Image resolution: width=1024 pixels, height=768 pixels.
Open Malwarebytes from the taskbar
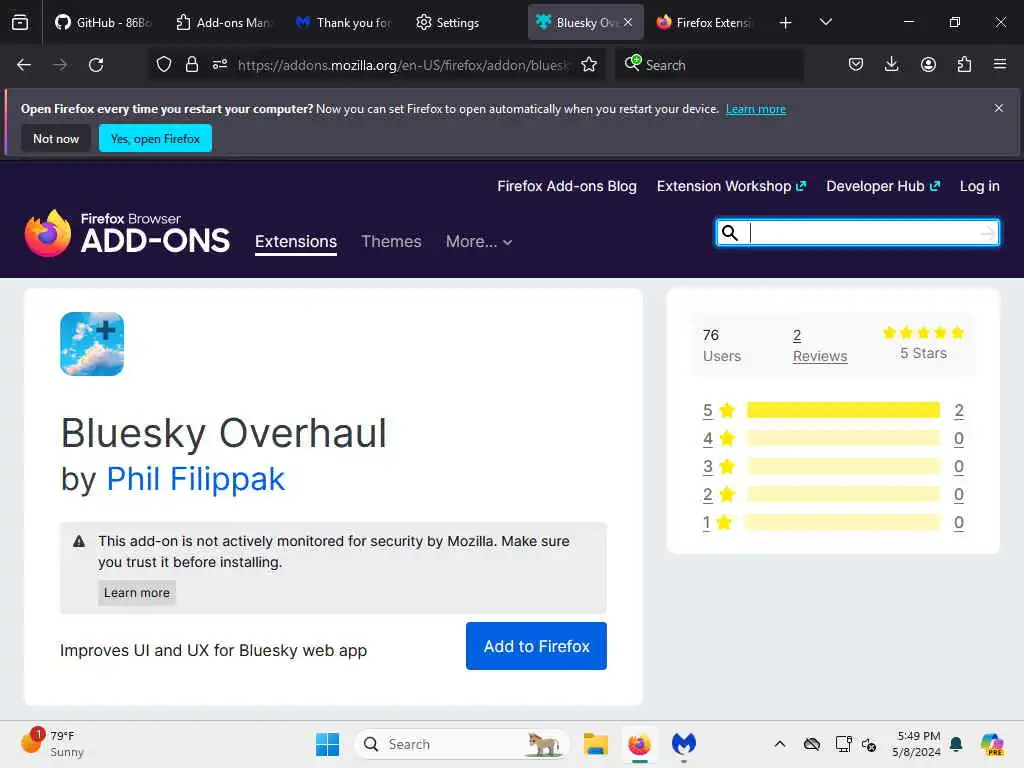coord(684,744)
